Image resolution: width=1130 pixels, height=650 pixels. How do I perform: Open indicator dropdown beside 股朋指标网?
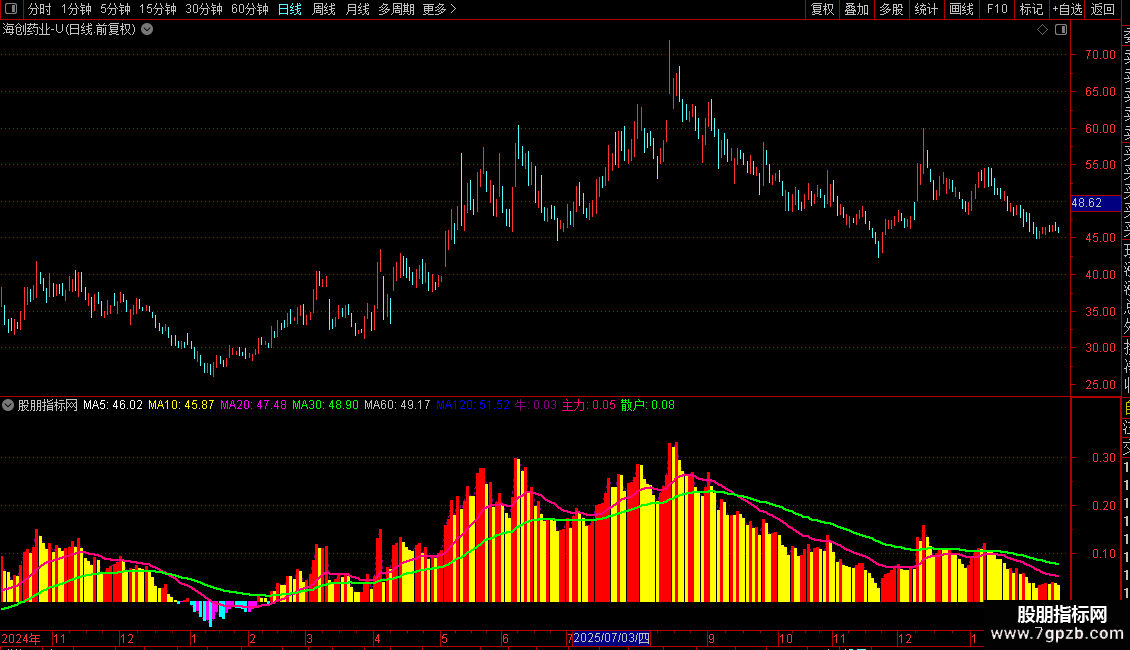coord(8,405)
